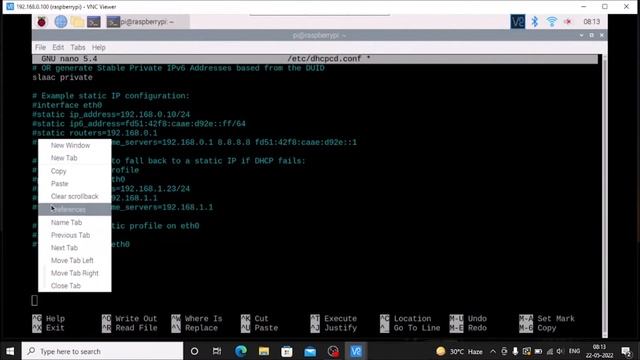
Task: Open the VNC server tray icon
Action: coord(518,22)
